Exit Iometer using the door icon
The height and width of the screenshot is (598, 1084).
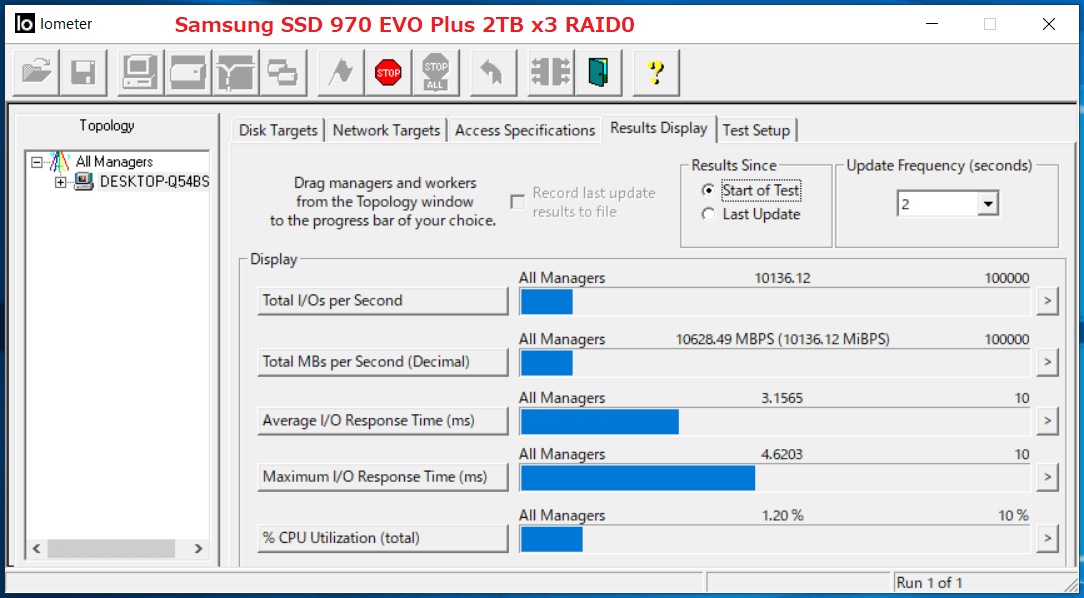599,72
